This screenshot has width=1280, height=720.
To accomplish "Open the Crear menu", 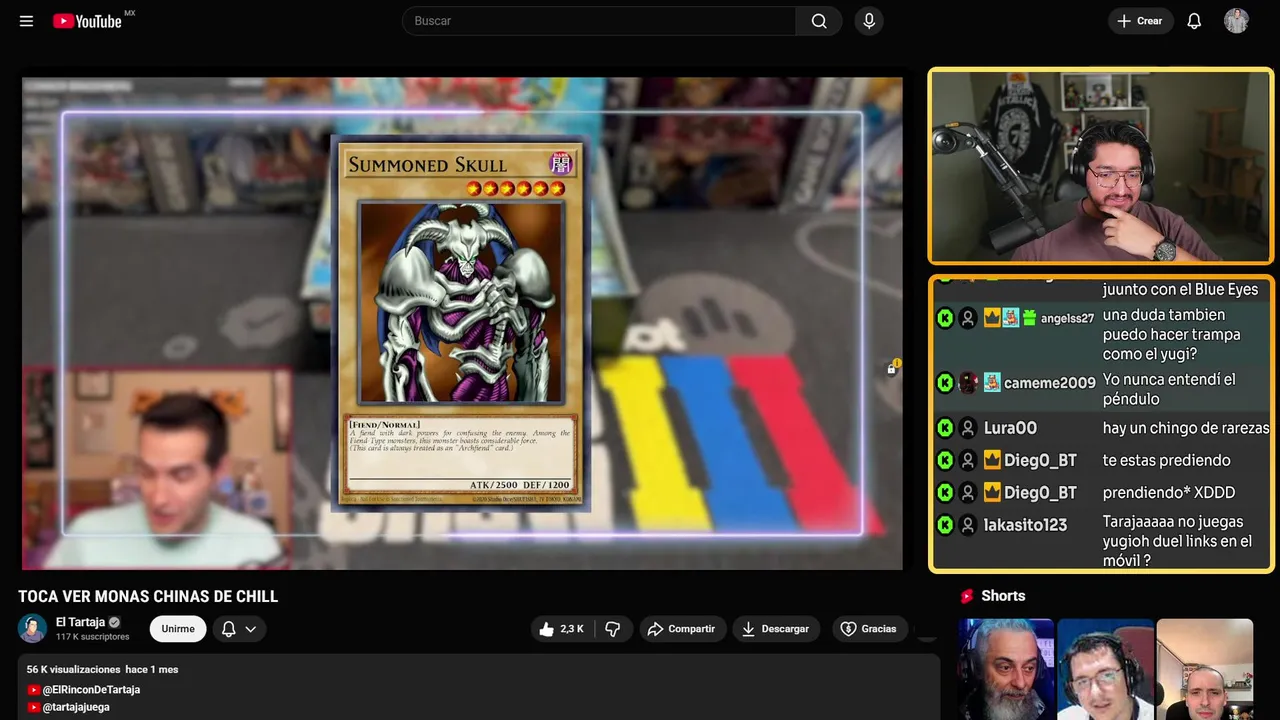I will [x=1140, y=21].
